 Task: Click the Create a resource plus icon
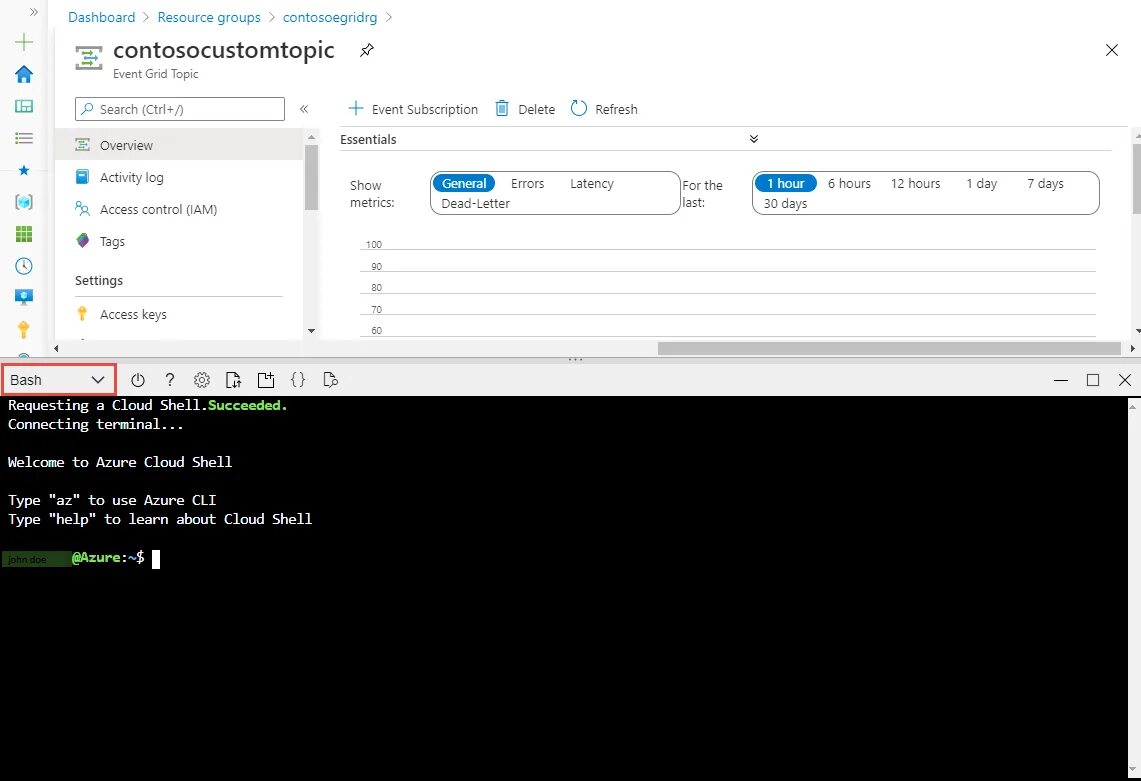[x=24, y=41]
